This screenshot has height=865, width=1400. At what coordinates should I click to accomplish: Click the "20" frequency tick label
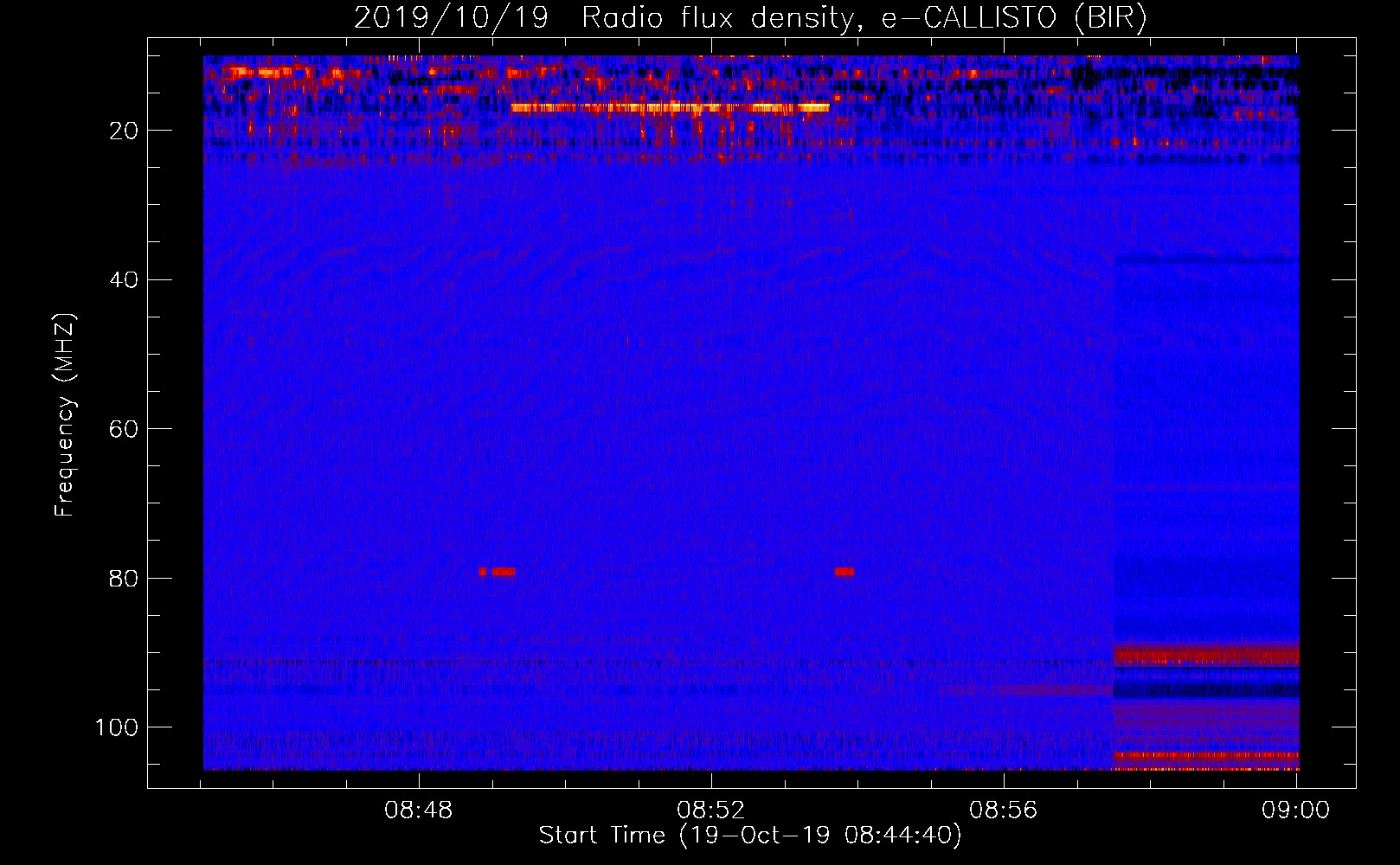(x=124, y=131)
